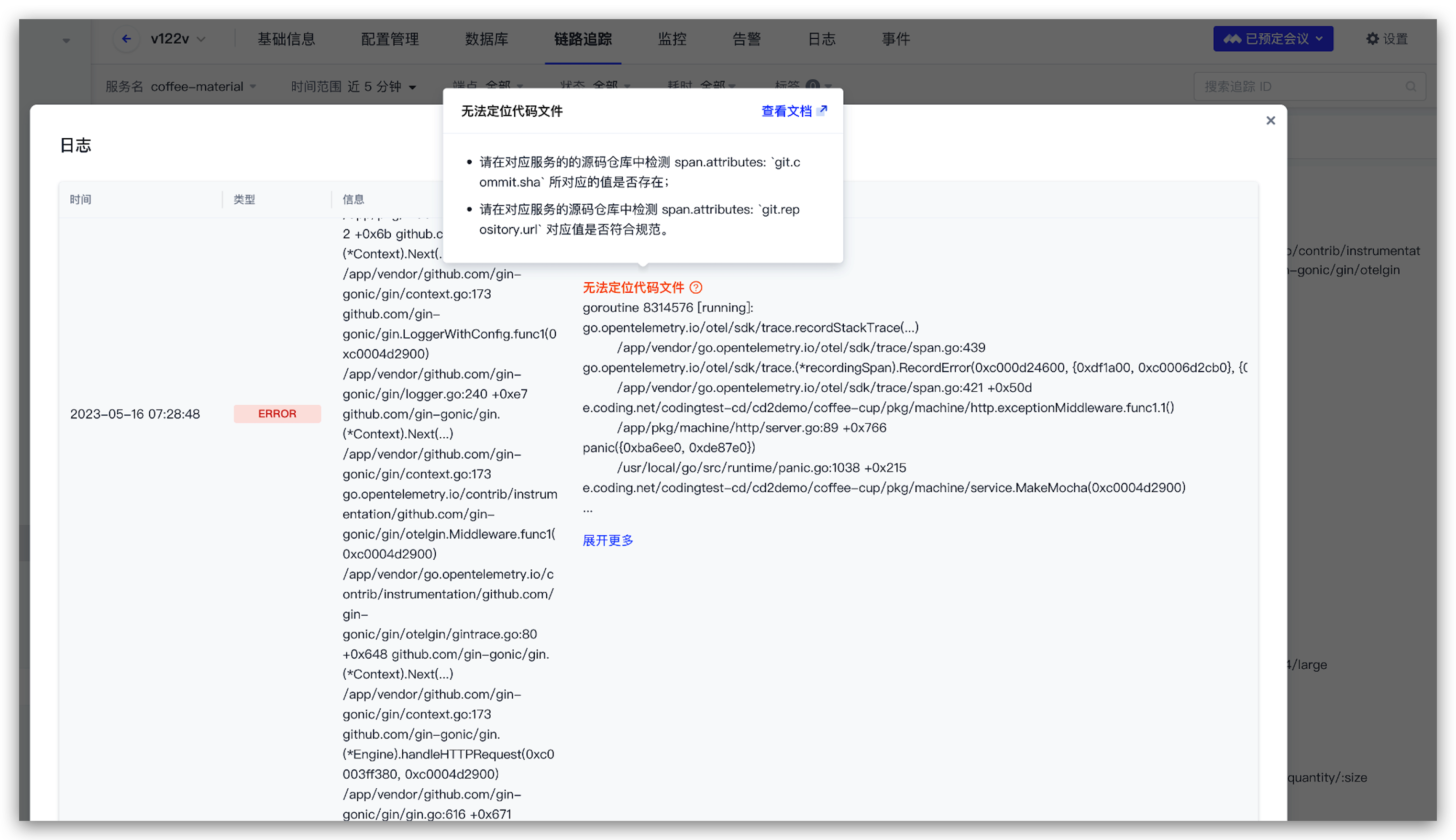
Task: Click 展开更多 to expand stack trace
Action: 607,540
